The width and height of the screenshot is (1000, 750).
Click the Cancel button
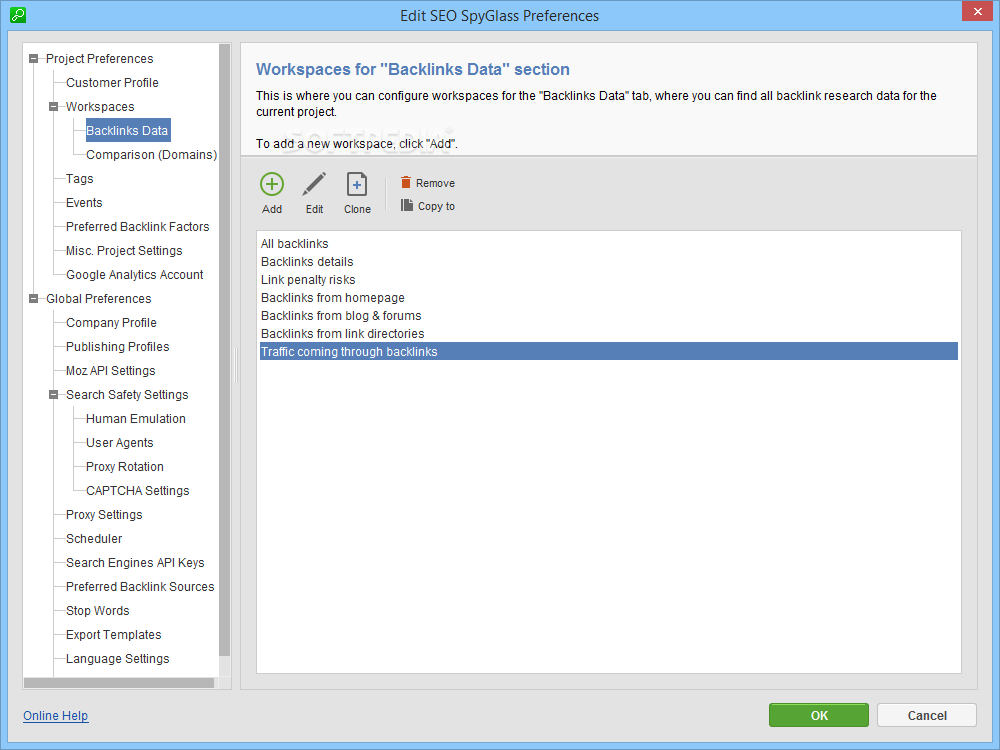(x=927, y=716)
